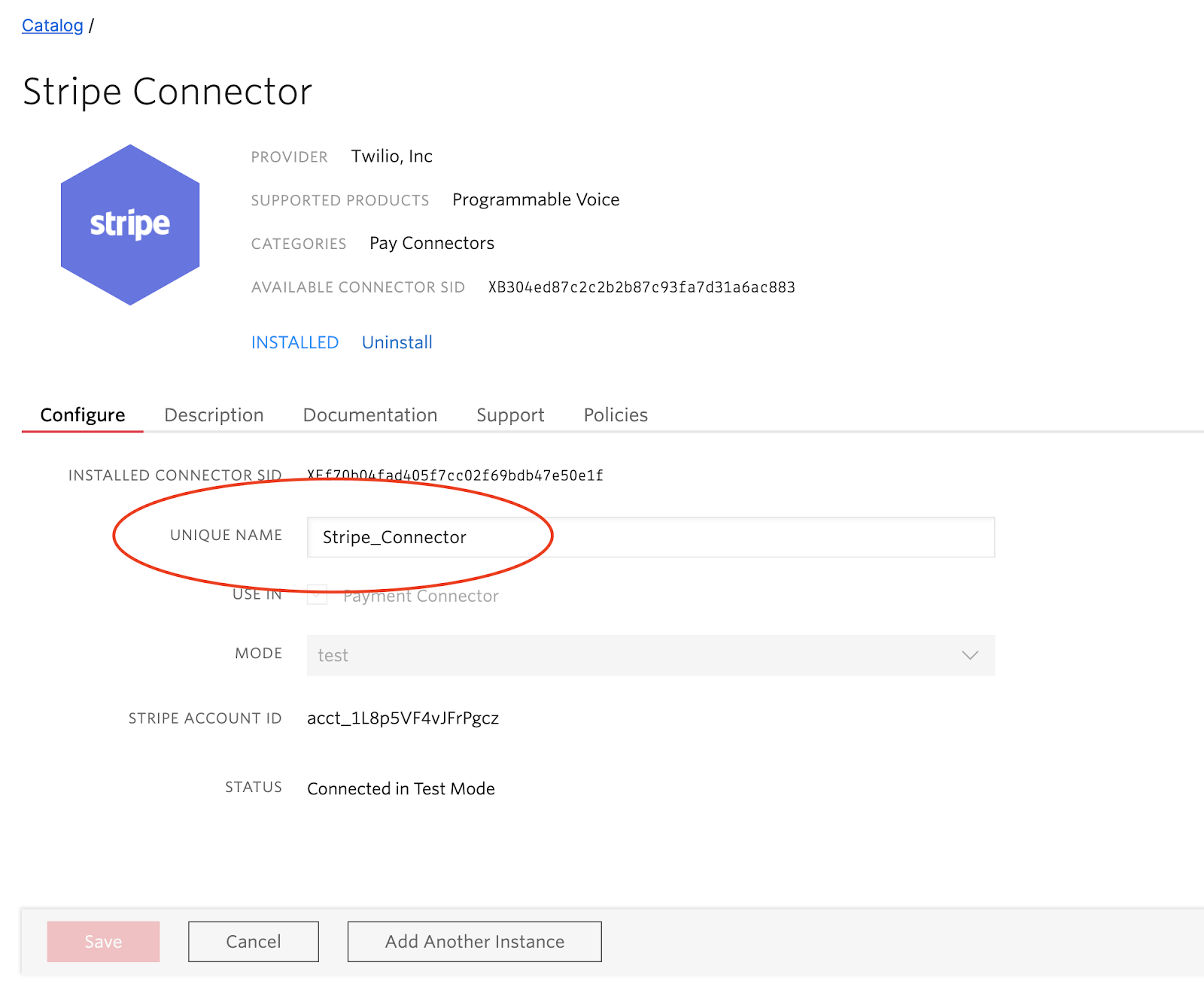This screenshot has height=1002, width=1204.
Task: Click the STRIPE ACCOUNT ID label
Action: click(x=205, y=718)
